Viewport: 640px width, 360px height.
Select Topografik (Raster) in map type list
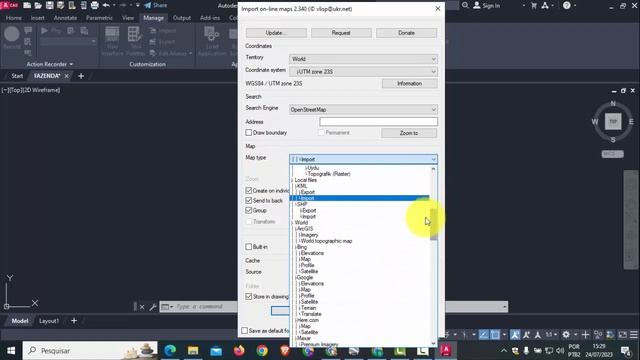click(x=329, y=174)
